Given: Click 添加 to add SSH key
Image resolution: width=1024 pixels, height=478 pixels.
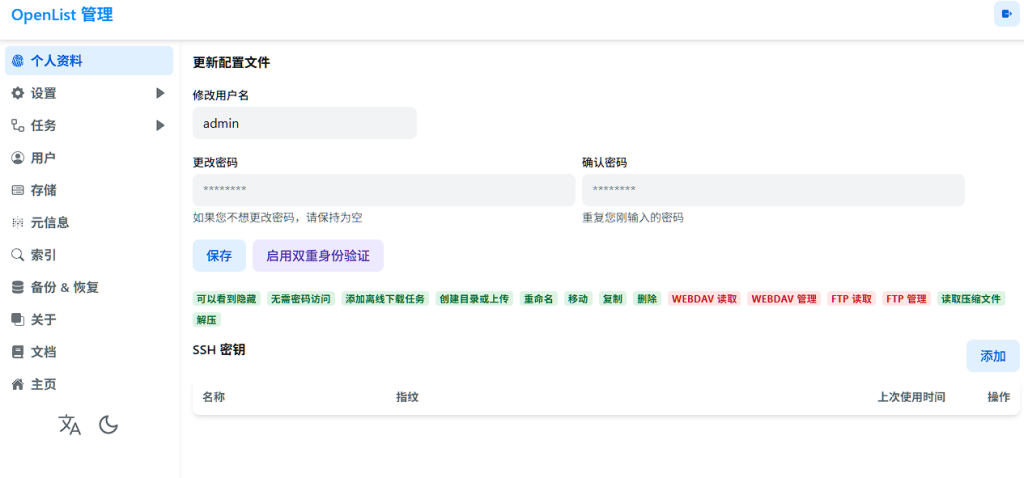Looking at the screenshot, I should pos(993,356).
